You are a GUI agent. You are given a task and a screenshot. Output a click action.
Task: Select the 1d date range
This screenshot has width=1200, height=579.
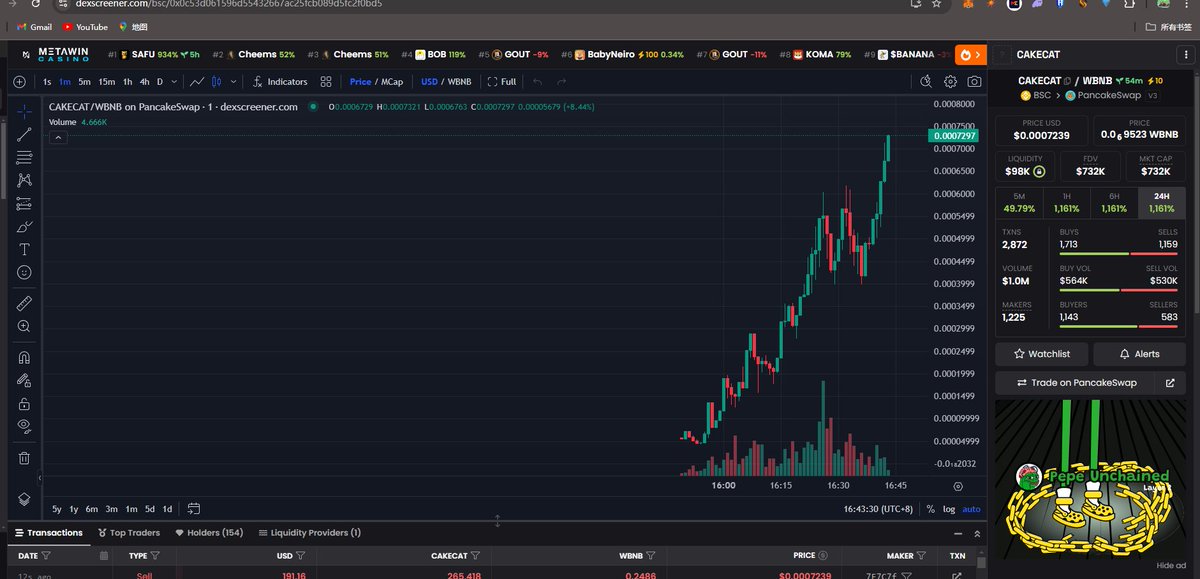click(167, 509)
